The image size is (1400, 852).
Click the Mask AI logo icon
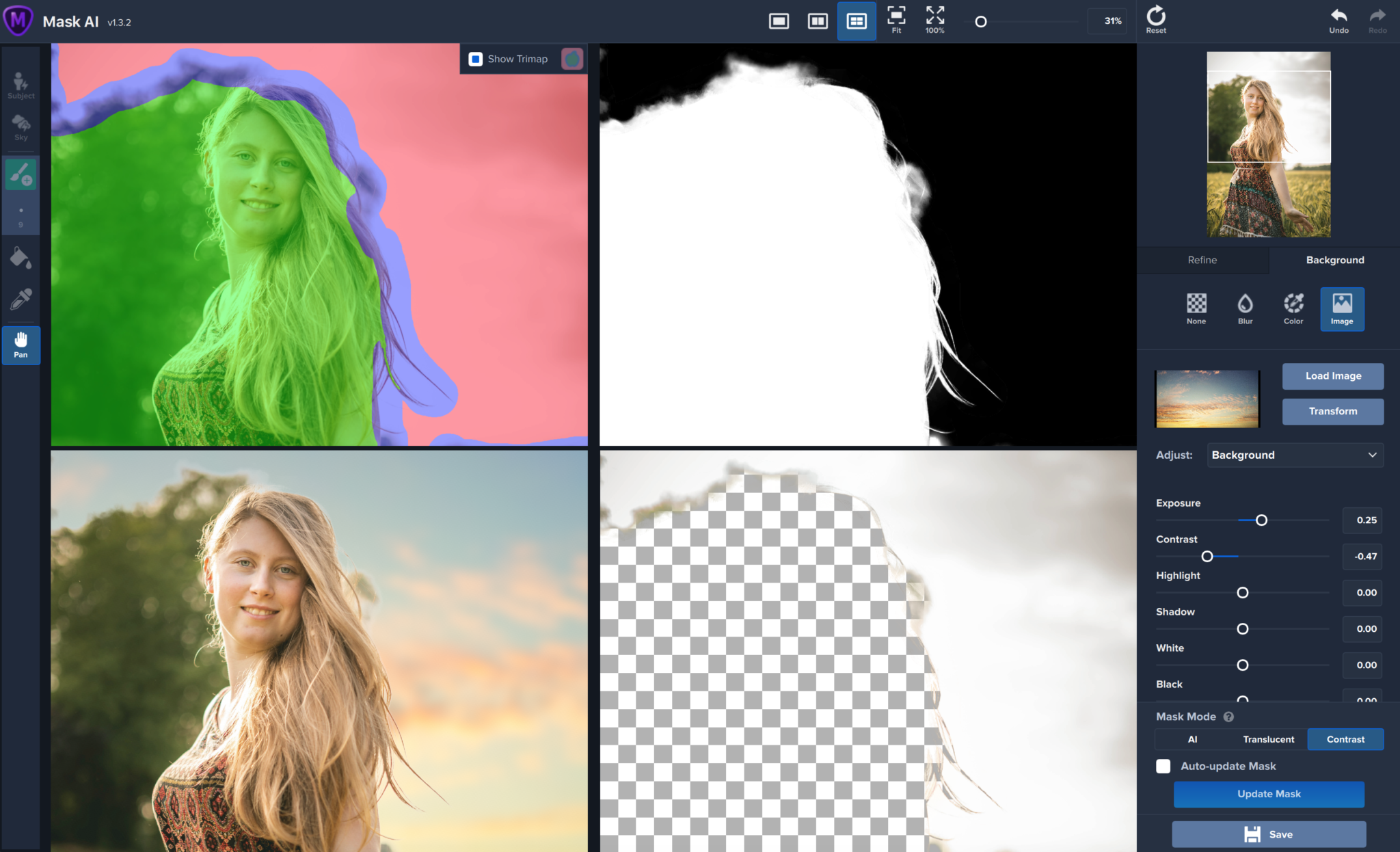point(18,21)
